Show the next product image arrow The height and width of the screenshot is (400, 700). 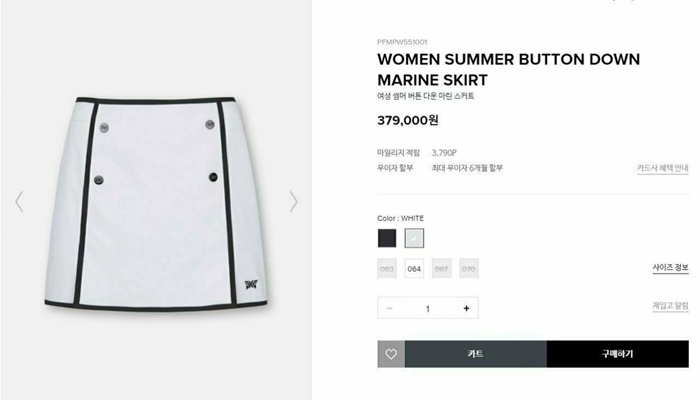point(293,202)
